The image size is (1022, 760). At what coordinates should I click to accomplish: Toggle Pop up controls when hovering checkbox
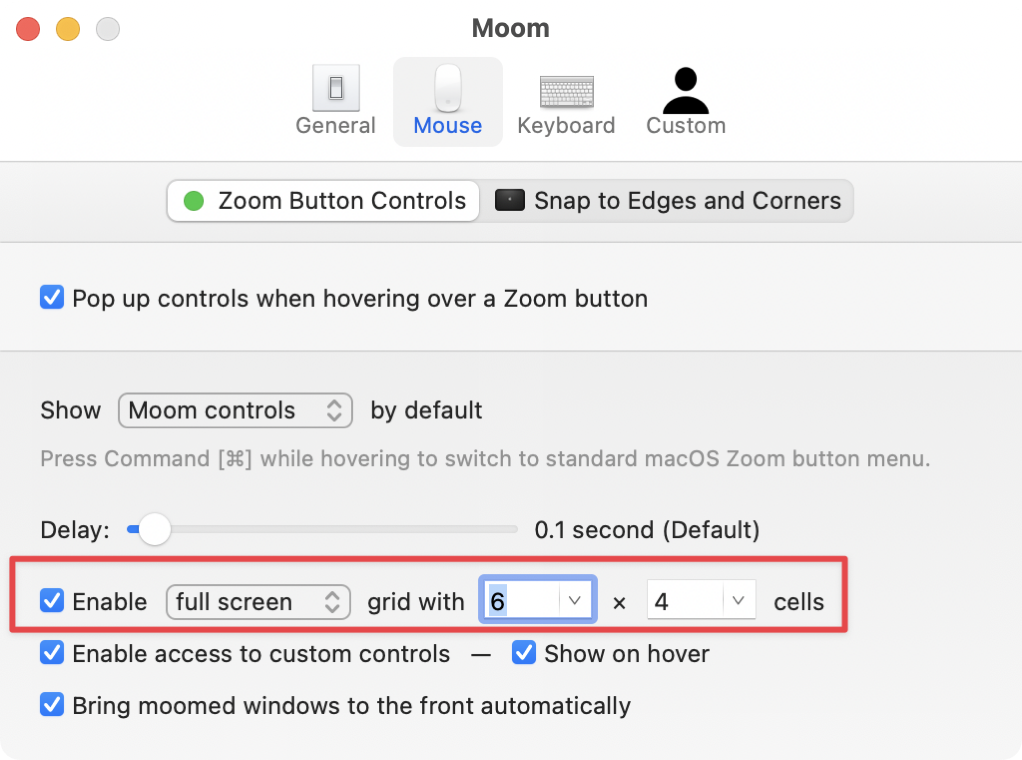(52, 298)
